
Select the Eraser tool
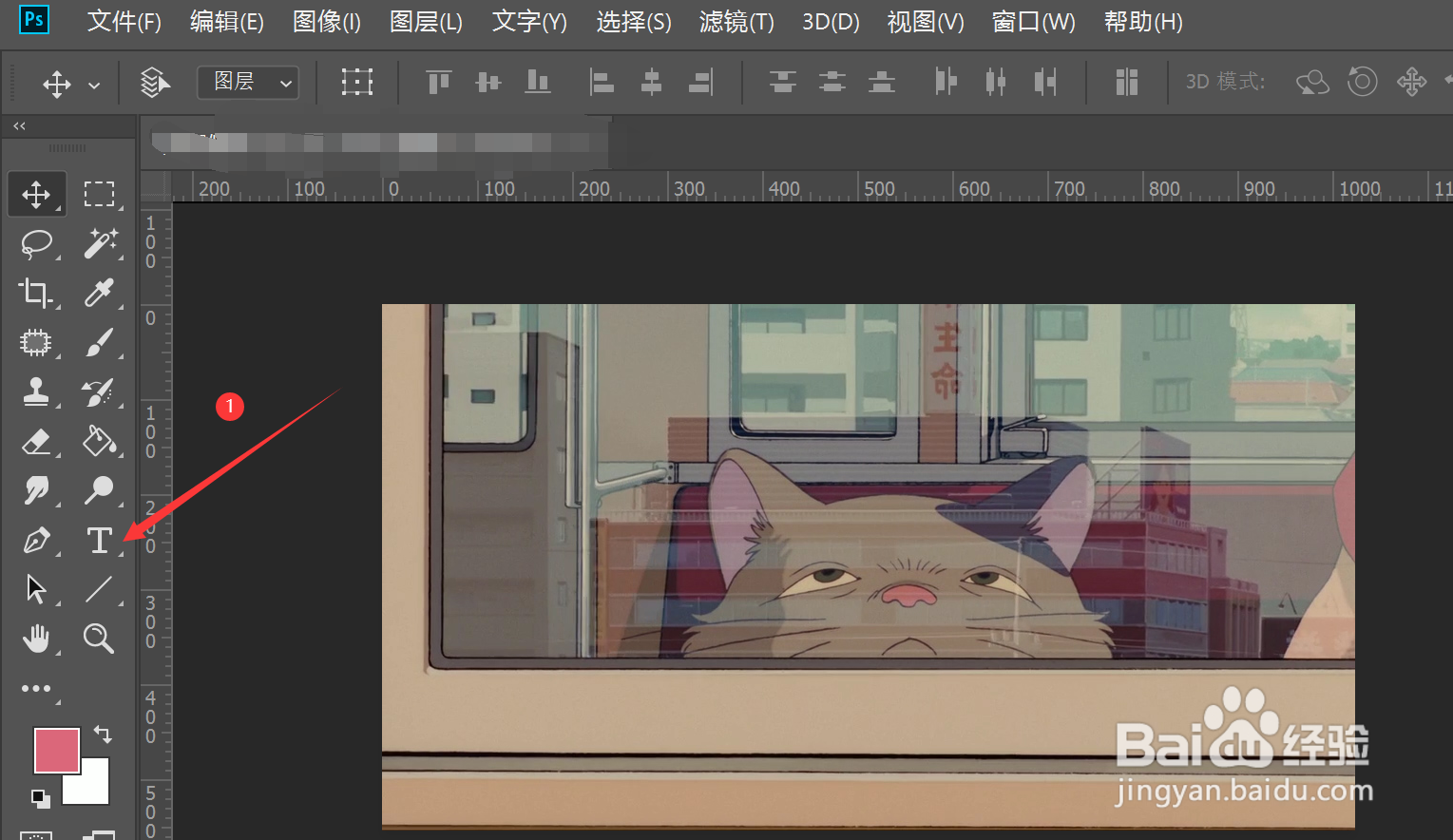click(36, 441)
